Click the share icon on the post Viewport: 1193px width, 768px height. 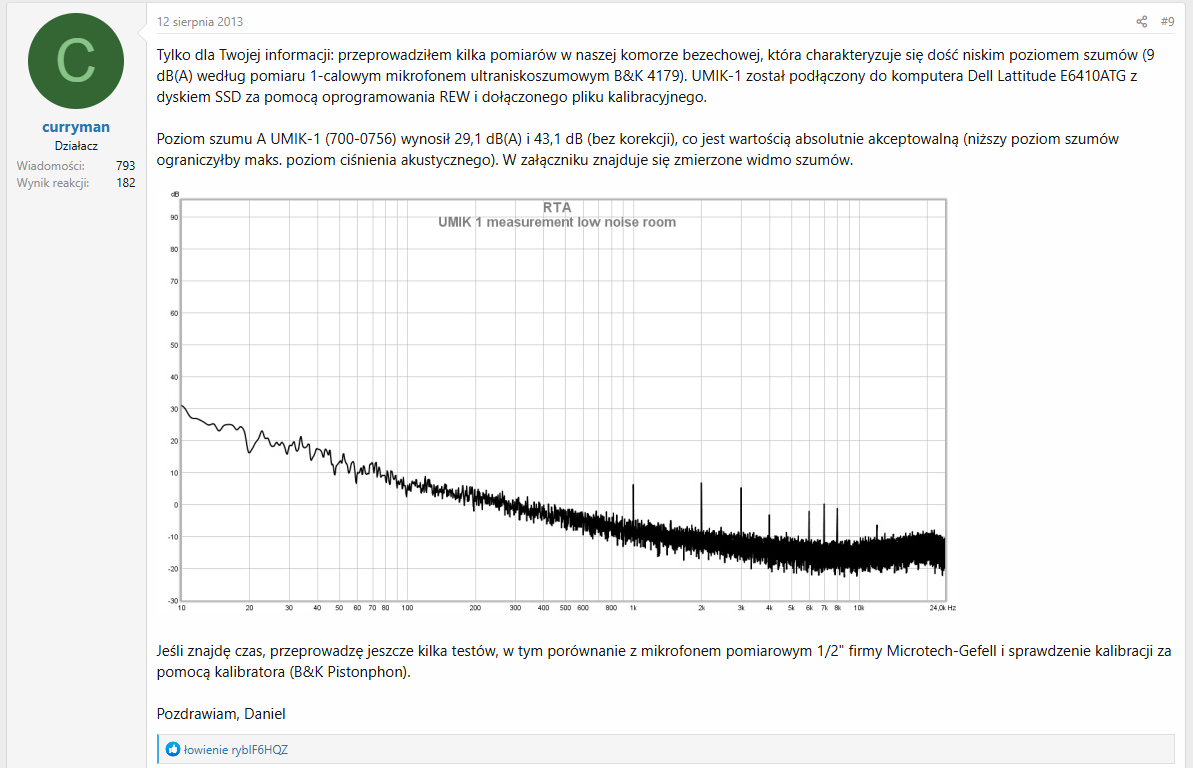click(1141, 22)
